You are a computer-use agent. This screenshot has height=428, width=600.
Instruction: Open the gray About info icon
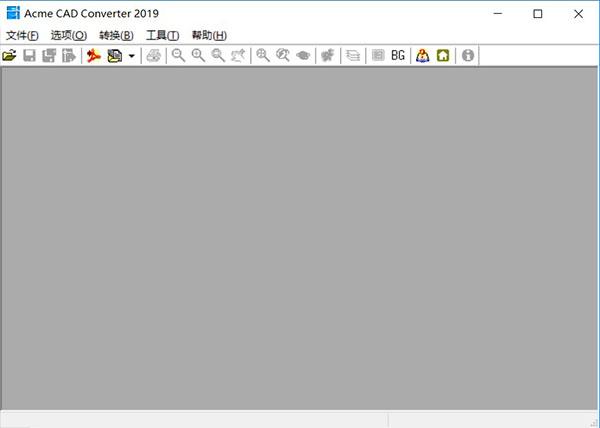468,55
